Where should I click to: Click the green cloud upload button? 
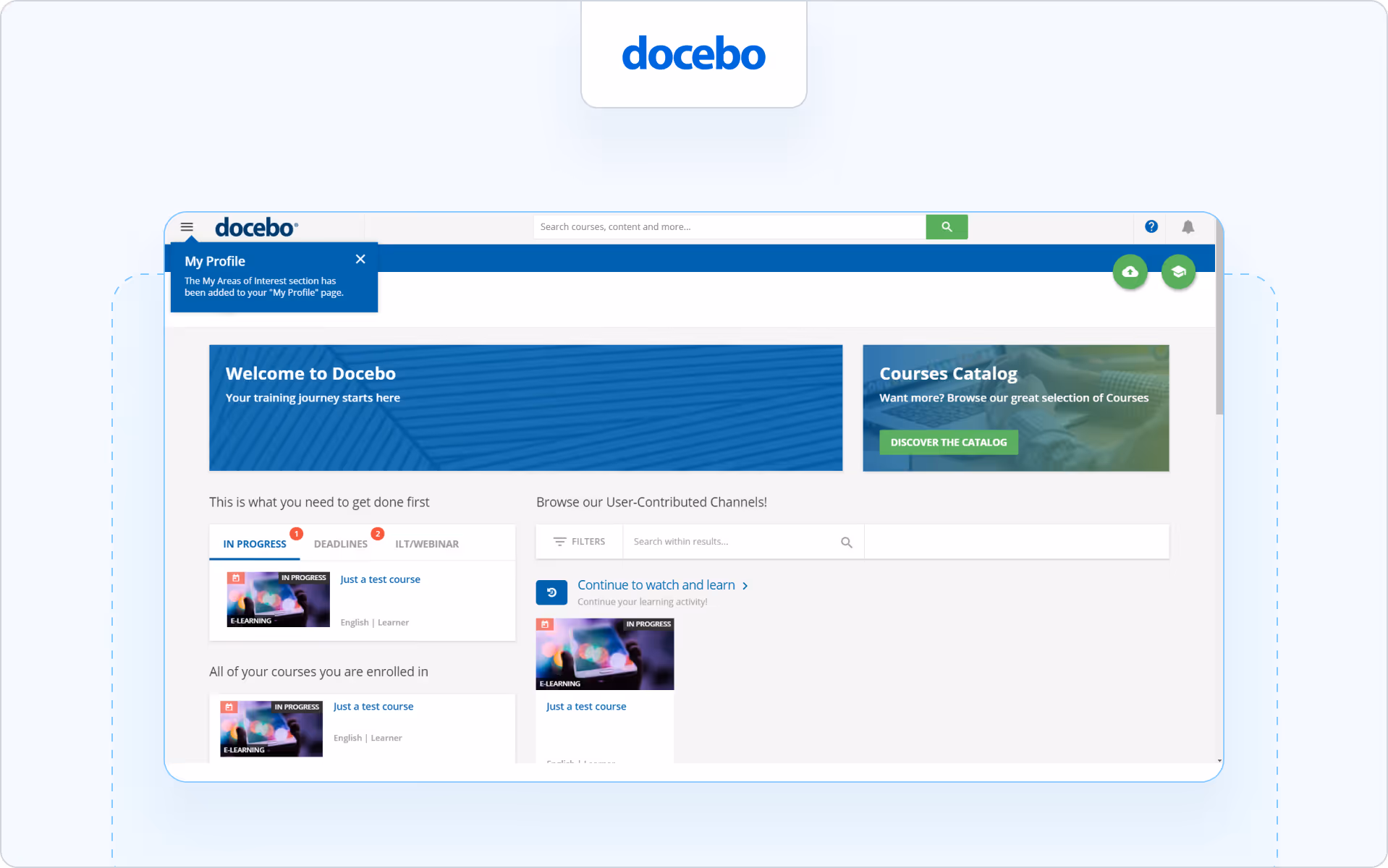[1130, 272]
